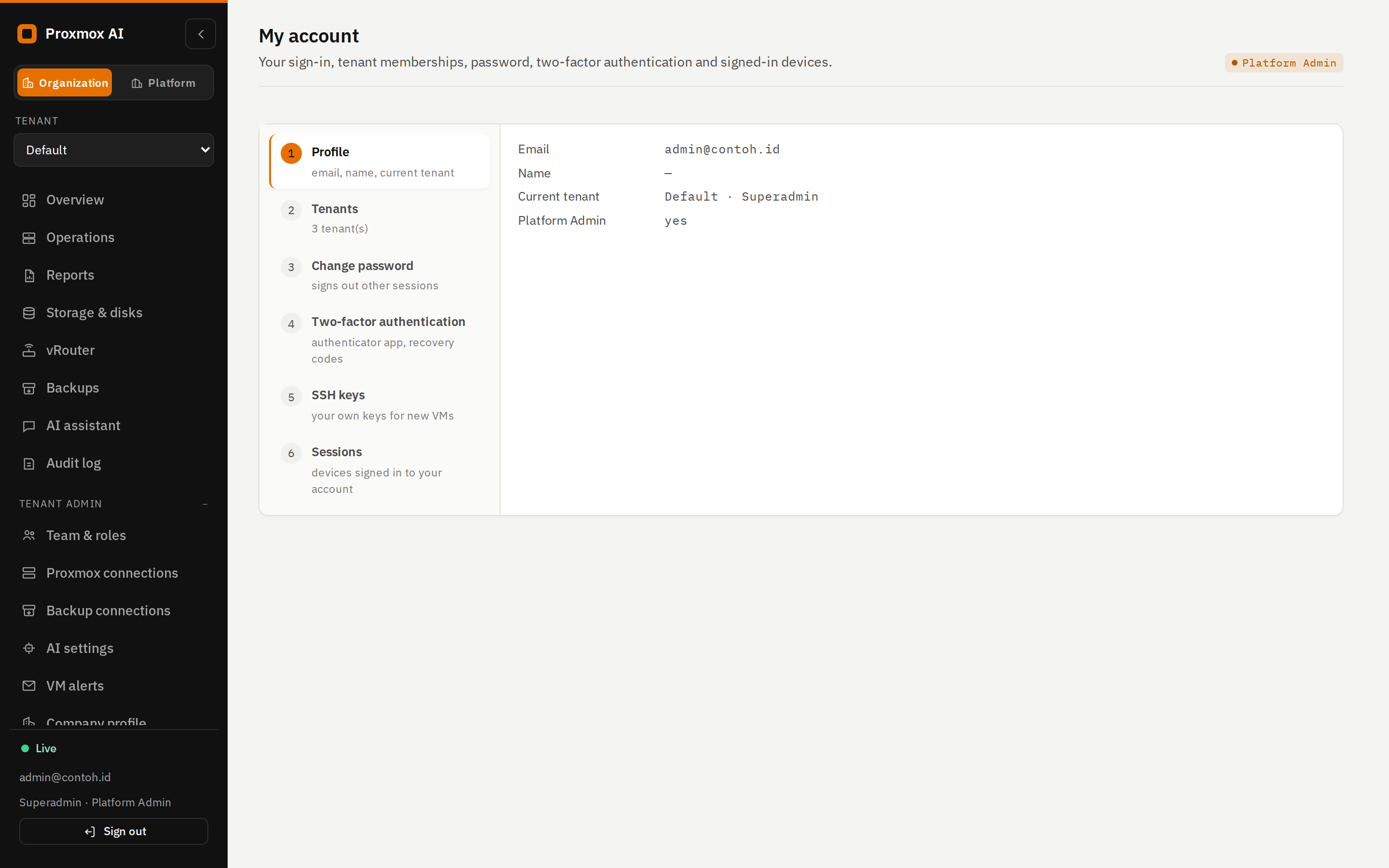Open the Change password section

pyautogui.click(x=380, y=275)
